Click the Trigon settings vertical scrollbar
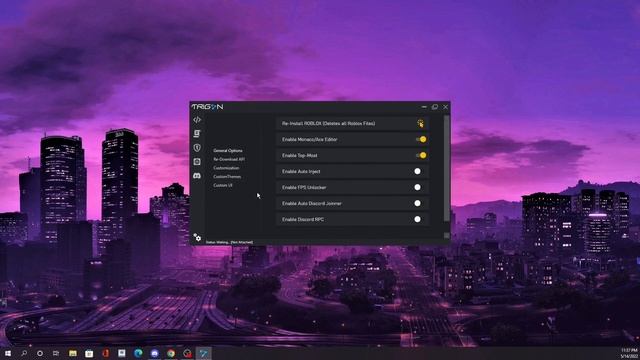Image resolution: width=640 pixels, height=360 pixels. [x=447, y=168]
